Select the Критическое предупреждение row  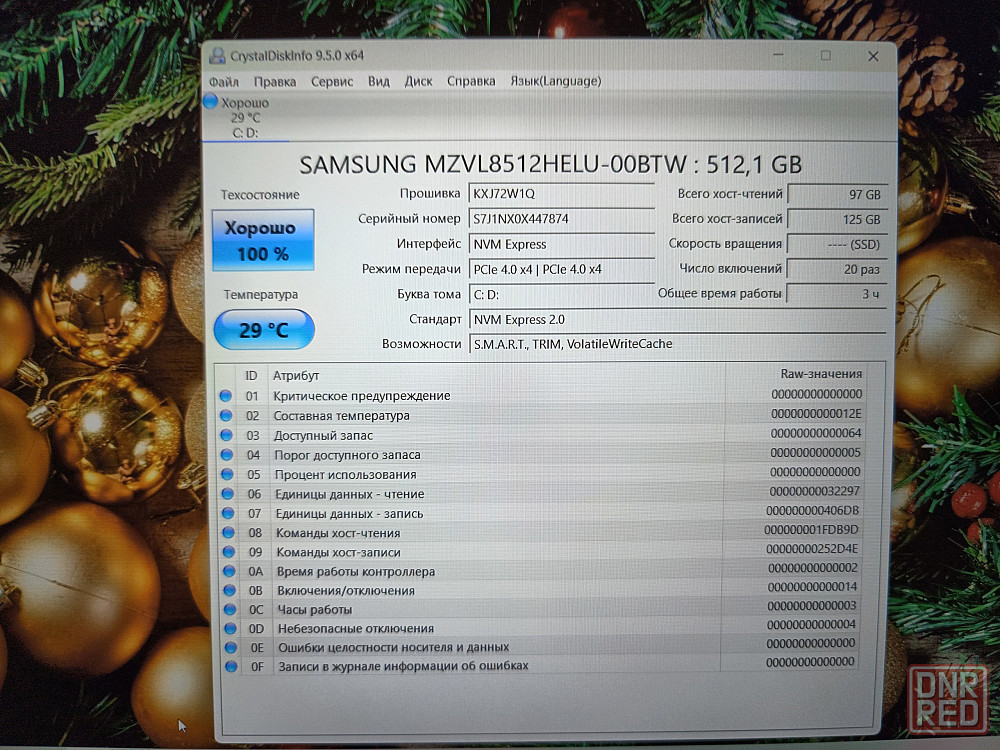click(x=541, y=395)
